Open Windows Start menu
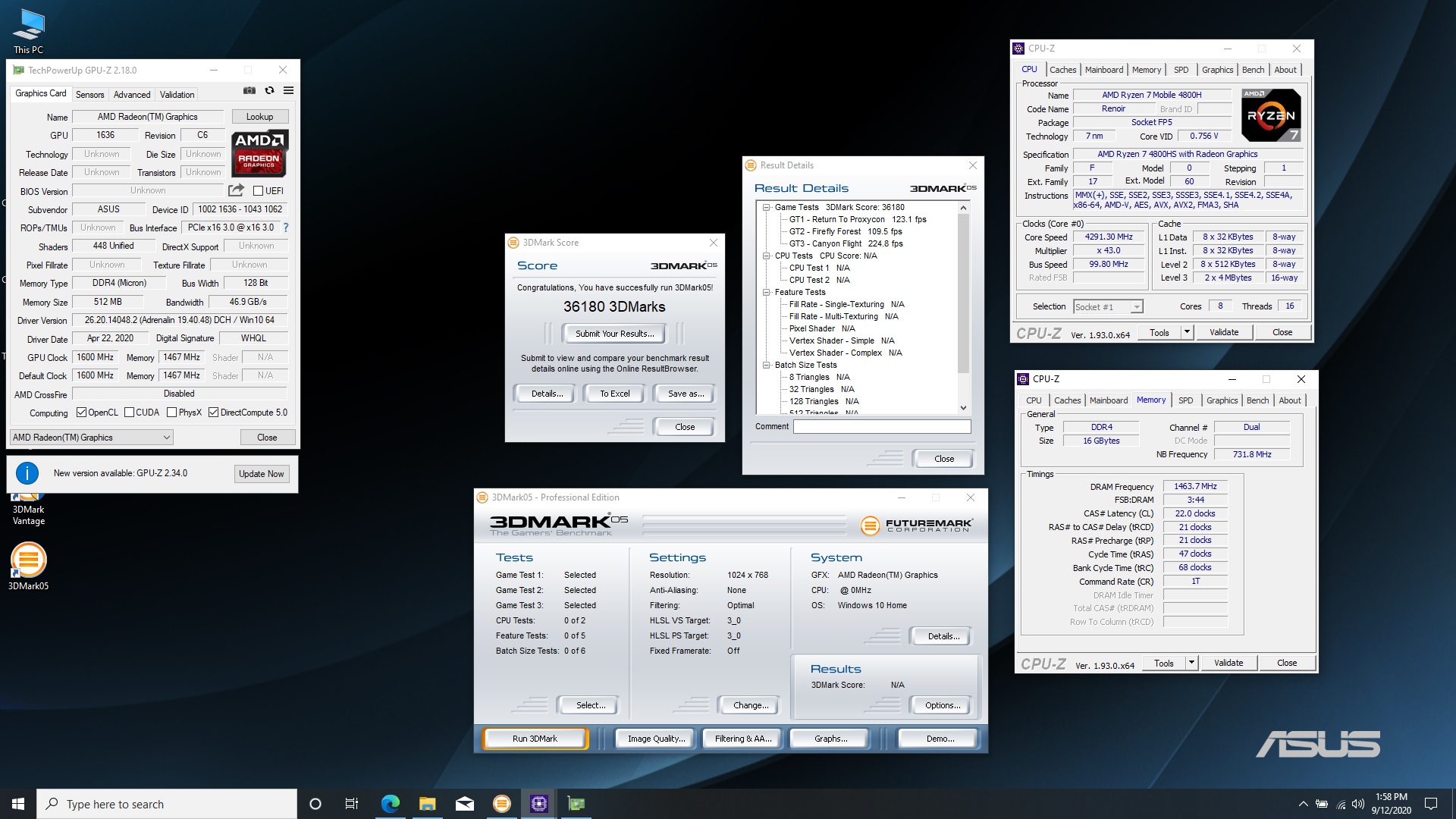This screenshot has height=819, width=1456. click(x=18, y=804)
